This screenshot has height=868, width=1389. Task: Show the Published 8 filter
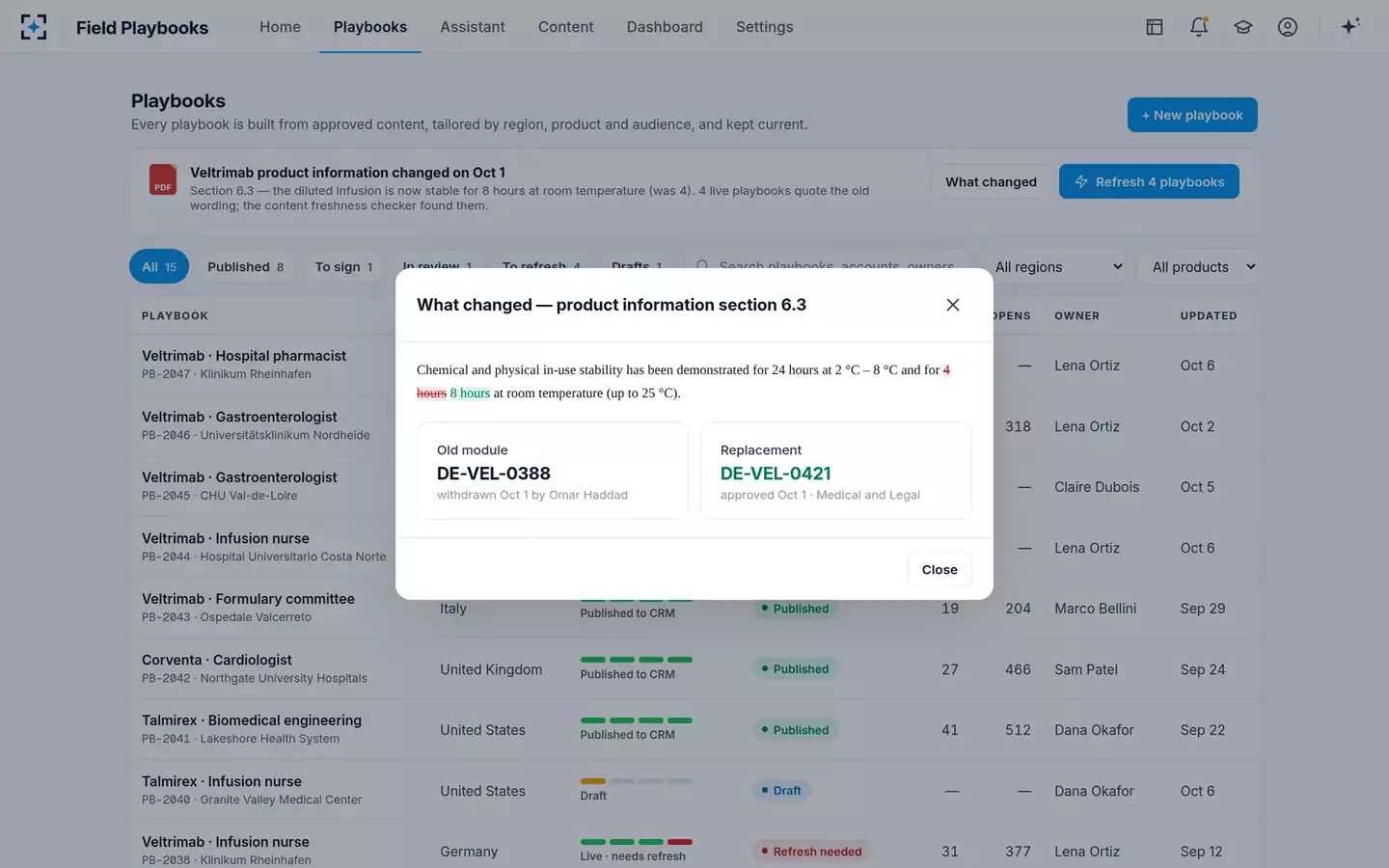246,267
